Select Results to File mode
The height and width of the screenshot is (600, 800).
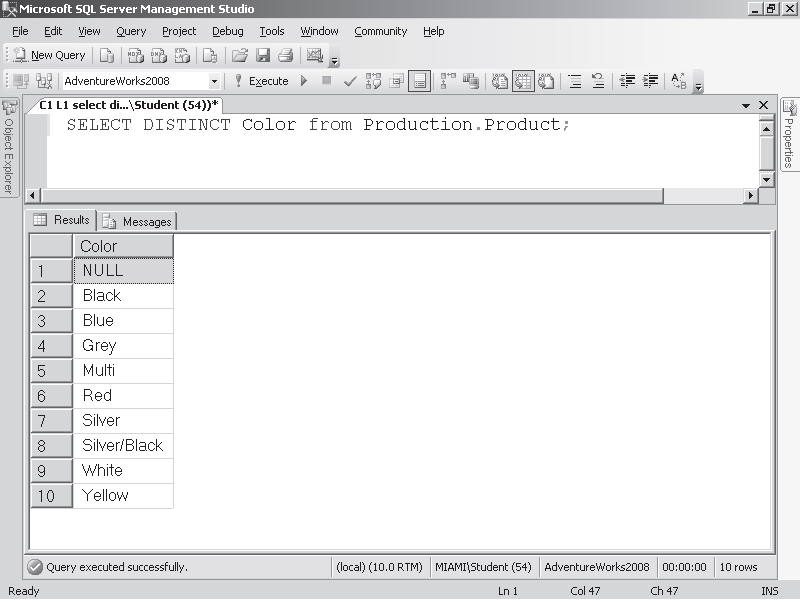point(546,81)
